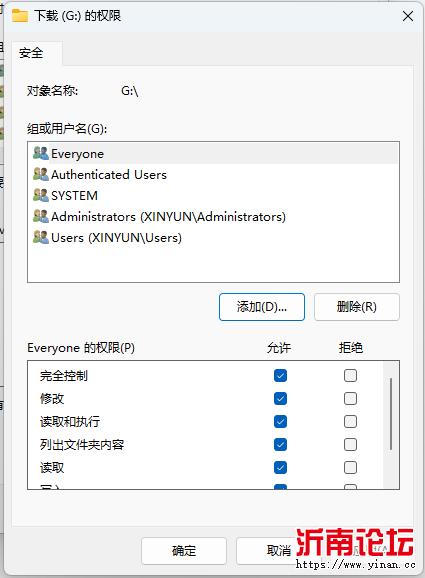
Task: Click the permissions list vertical scrollbar
Action: coord(391,414)
